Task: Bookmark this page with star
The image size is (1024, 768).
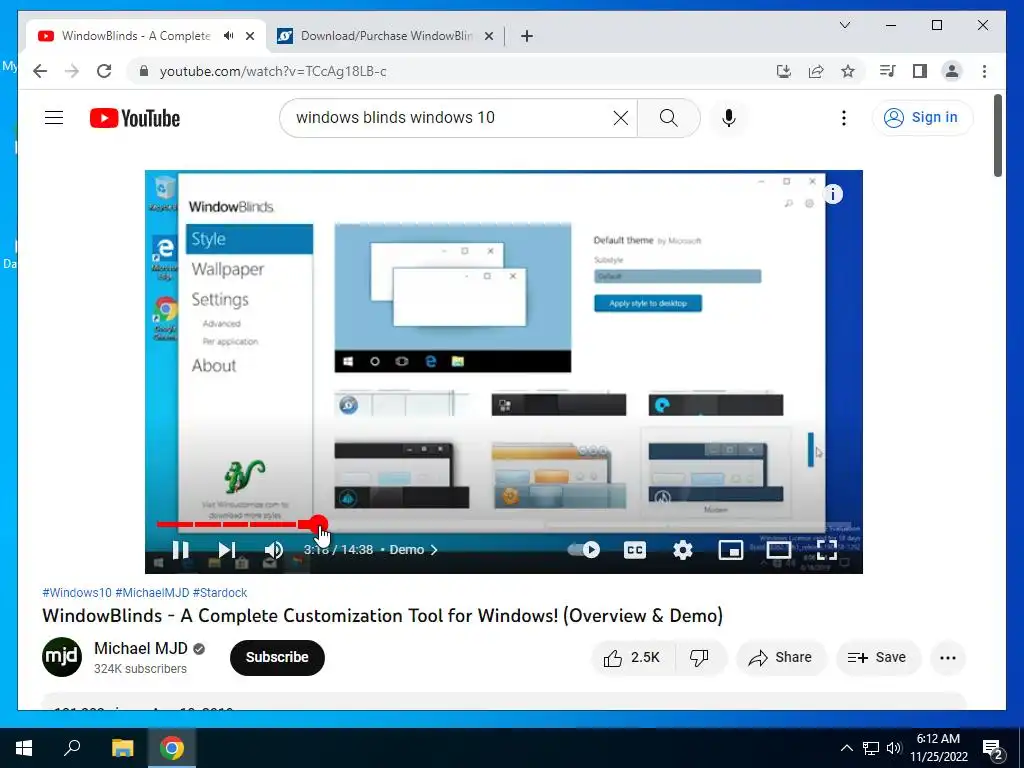Action: 848,71
